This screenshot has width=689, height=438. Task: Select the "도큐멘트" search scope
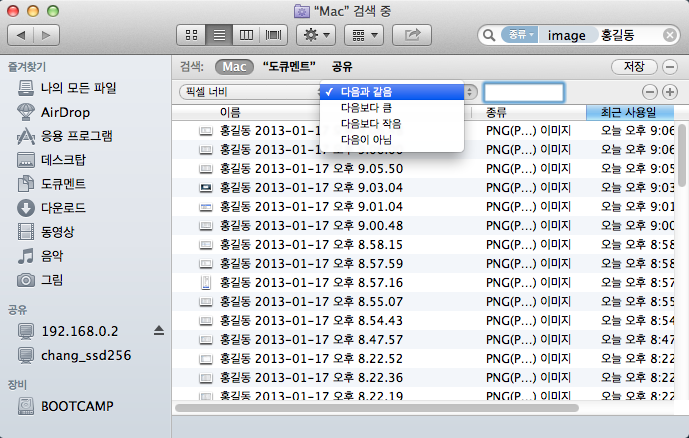(289, 67)
